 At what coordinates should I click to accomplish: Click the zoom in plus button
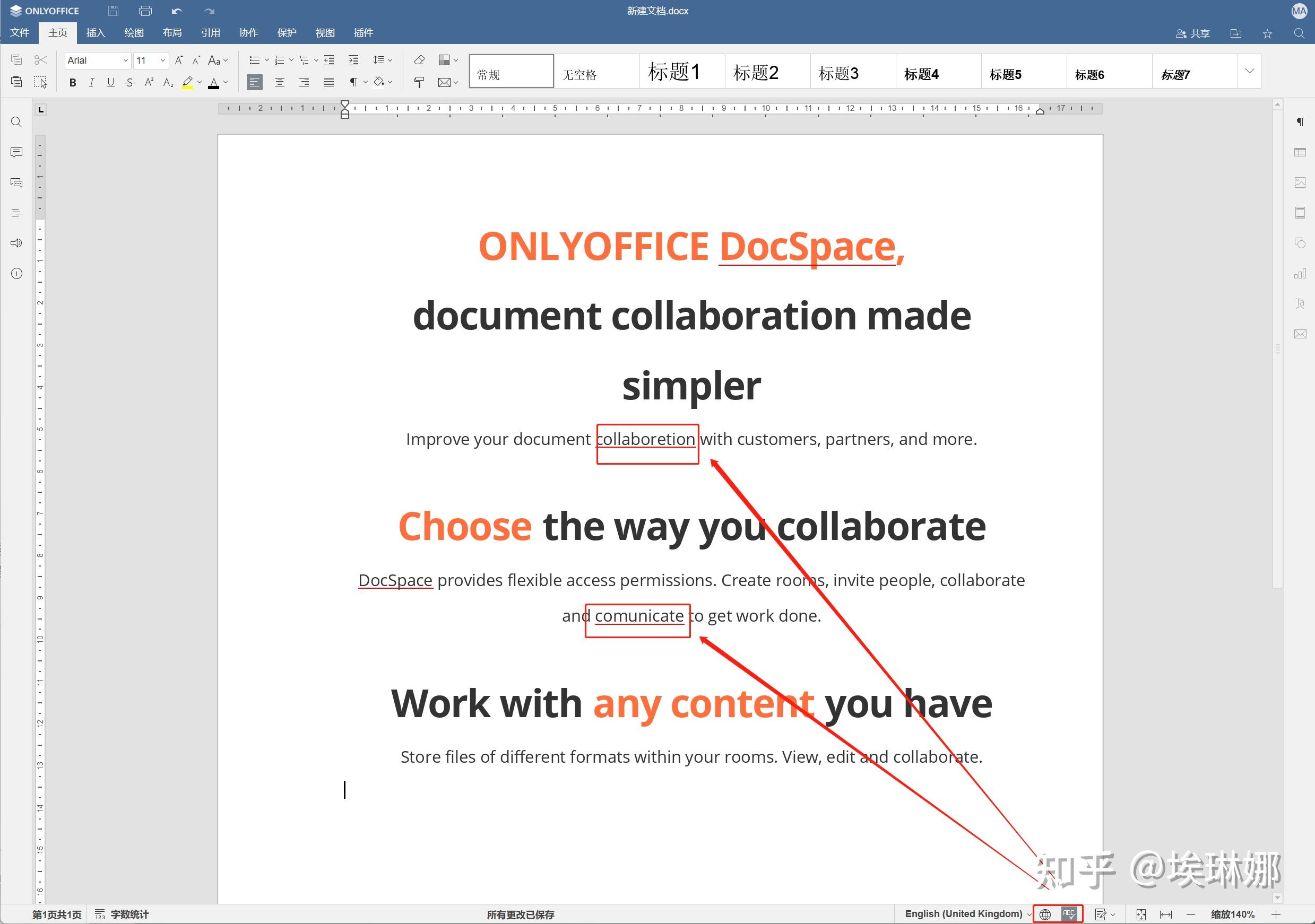[1276, 914]
